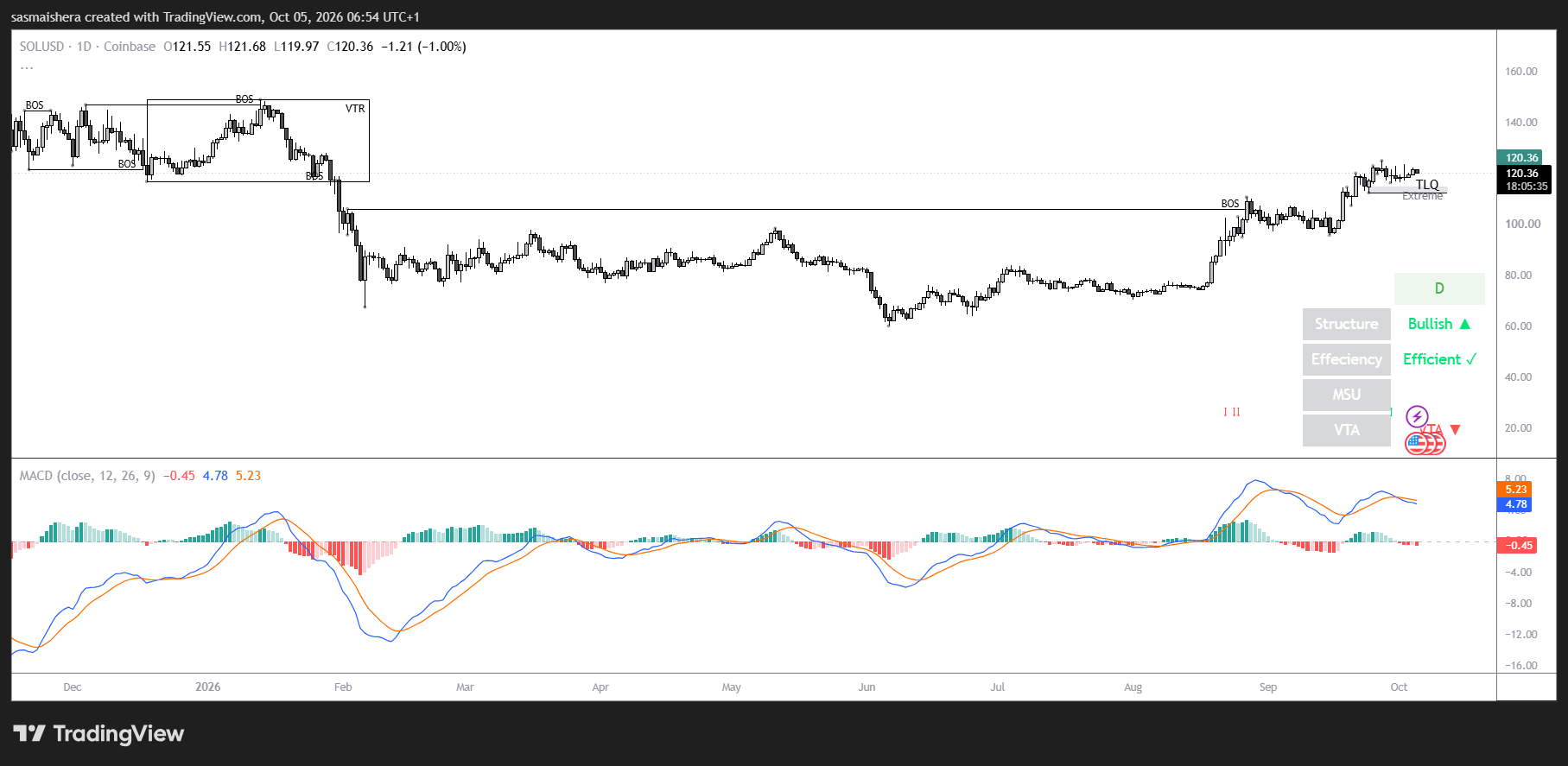Click the Extreme label under TLQ
This screenshot has width=1568, height=766.
(1422, 196)
